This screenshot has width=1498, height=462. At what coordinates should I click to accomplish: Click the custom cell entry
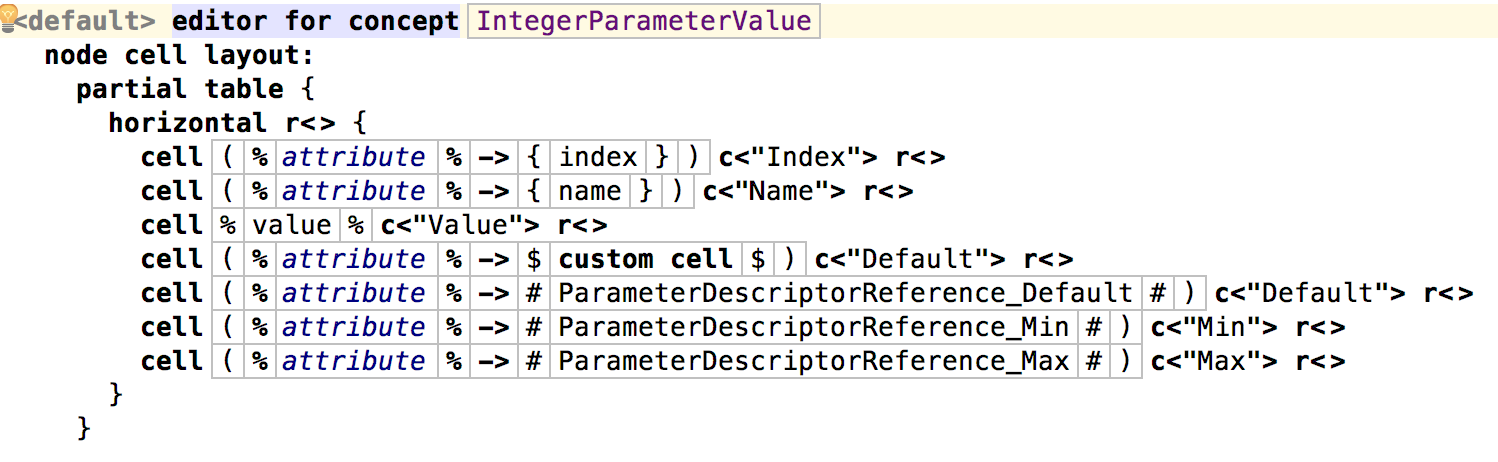pyautogui.click(x=645, y=259)
